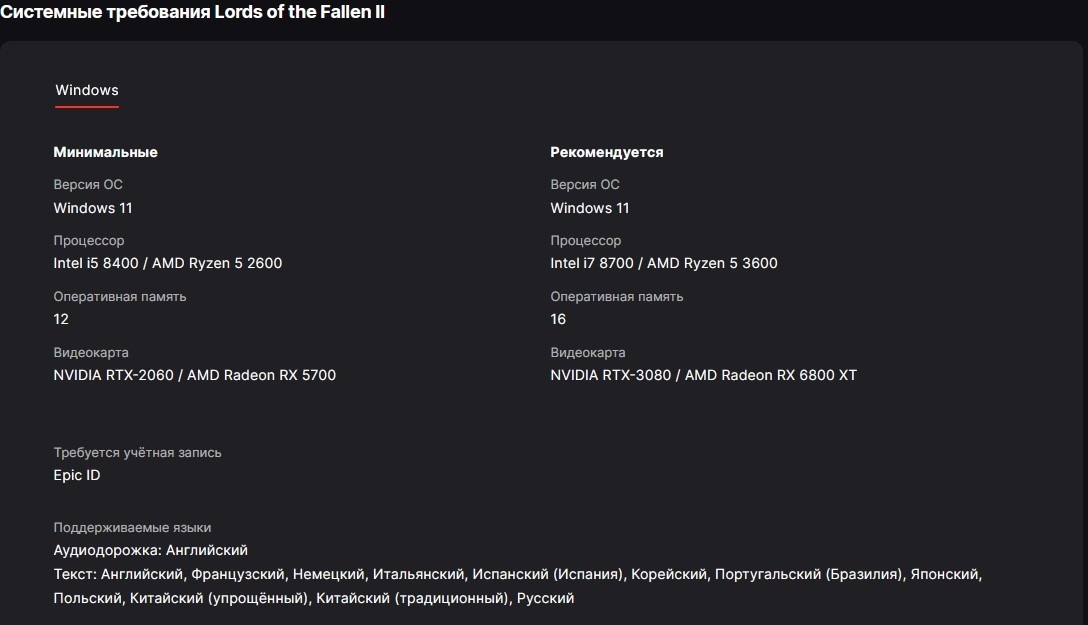Viewport: 1088px width, 625px height.
Task: Select the Windows platform tab
Action: coord(87,90)
